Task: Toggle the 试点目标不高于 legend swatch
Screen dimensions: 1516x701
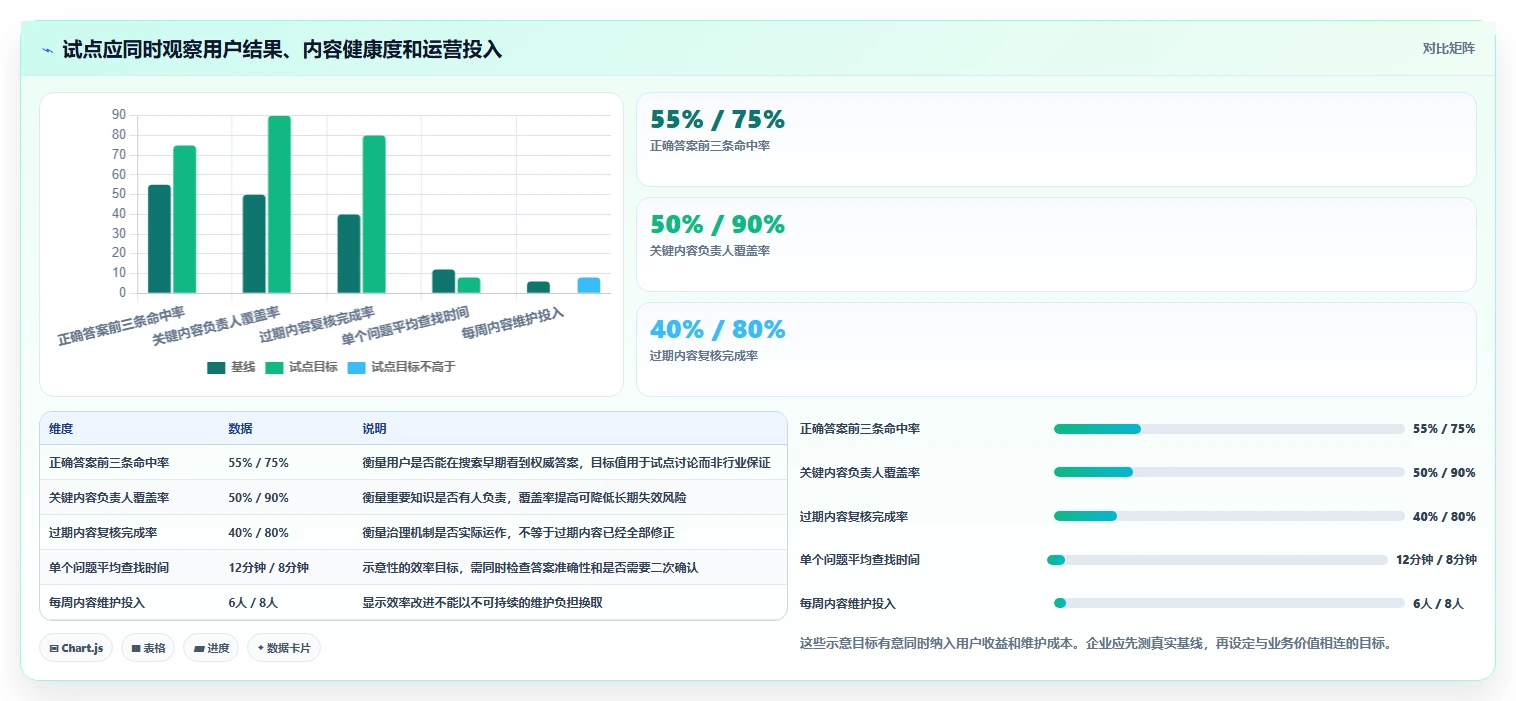Action: pos(357,367)
